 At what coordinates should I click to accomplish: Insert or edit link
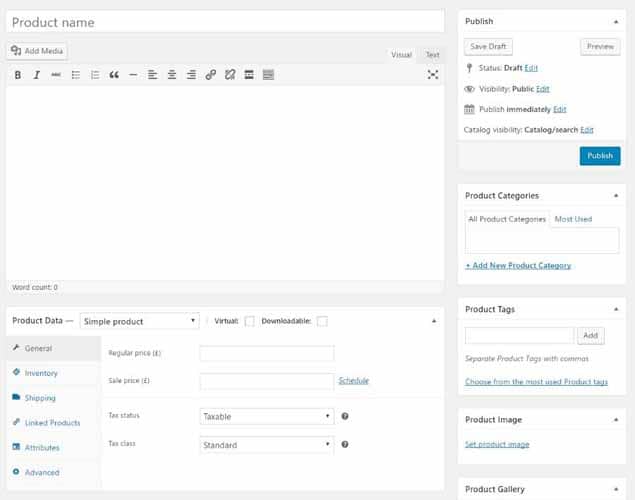(x=211, y=75)
